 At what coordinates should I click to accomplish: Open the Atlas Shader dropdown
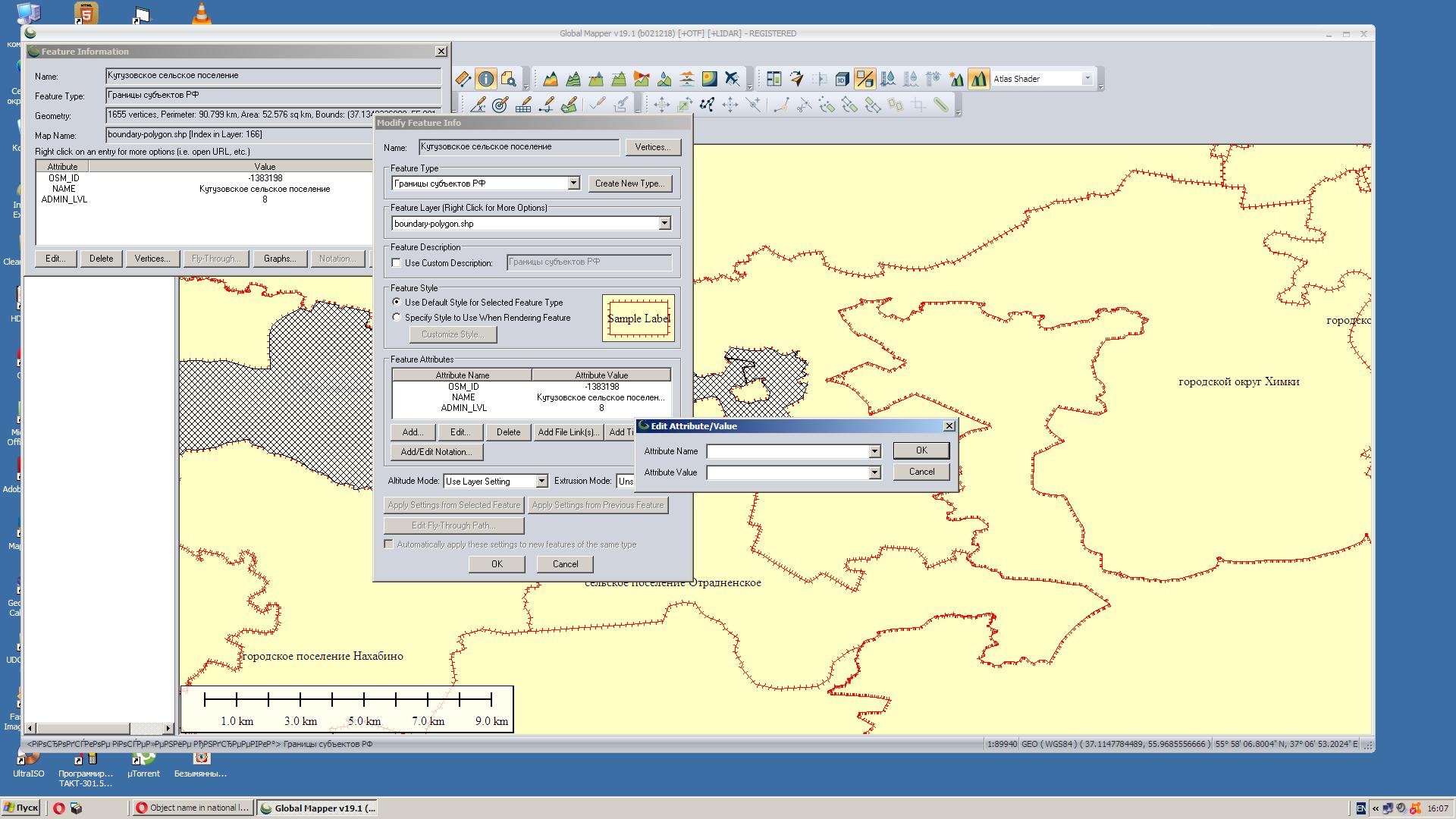1086,79
